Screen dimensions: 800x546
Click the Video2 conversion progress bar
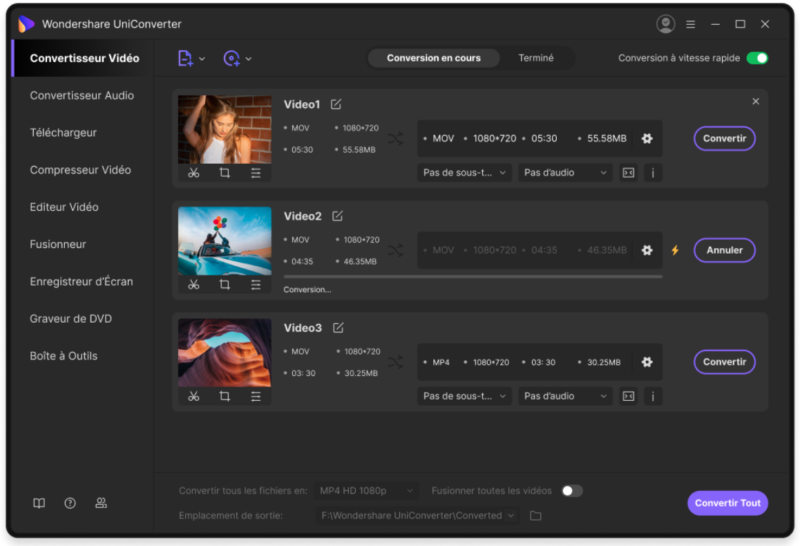(x=472, y=276)
